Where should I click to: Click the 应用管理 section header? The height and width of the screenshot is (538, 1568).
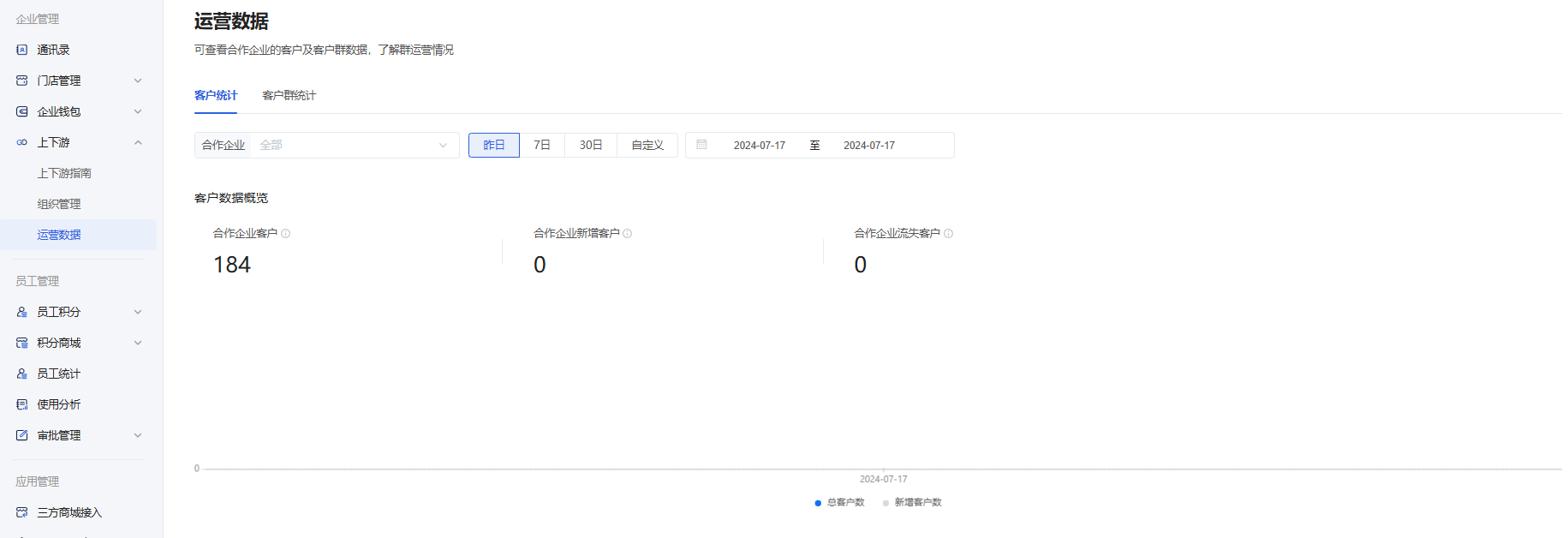[38, 481]
